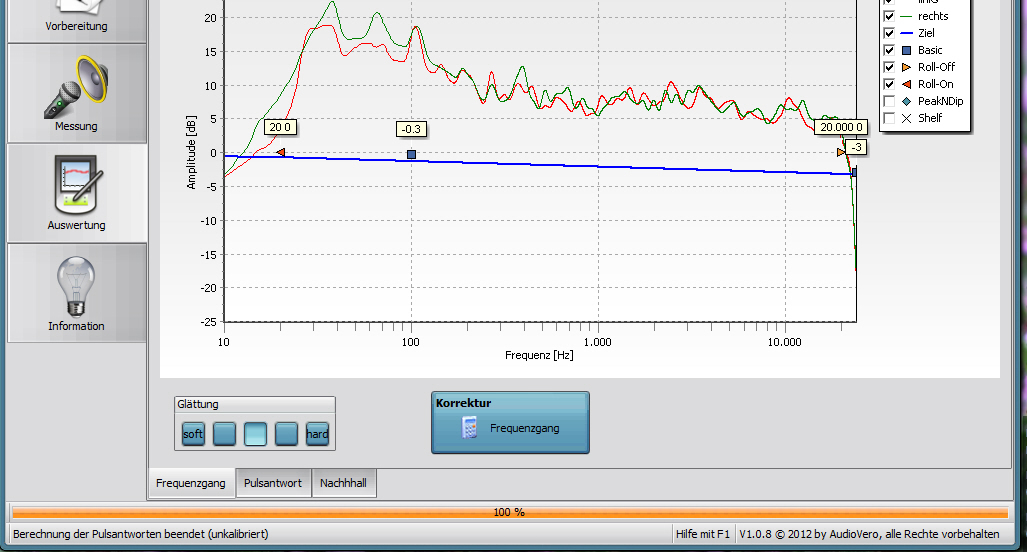Uncheck the rechts curve checkbox
1027x552 pixels.
pyautogui.click(x=889, y=16)
